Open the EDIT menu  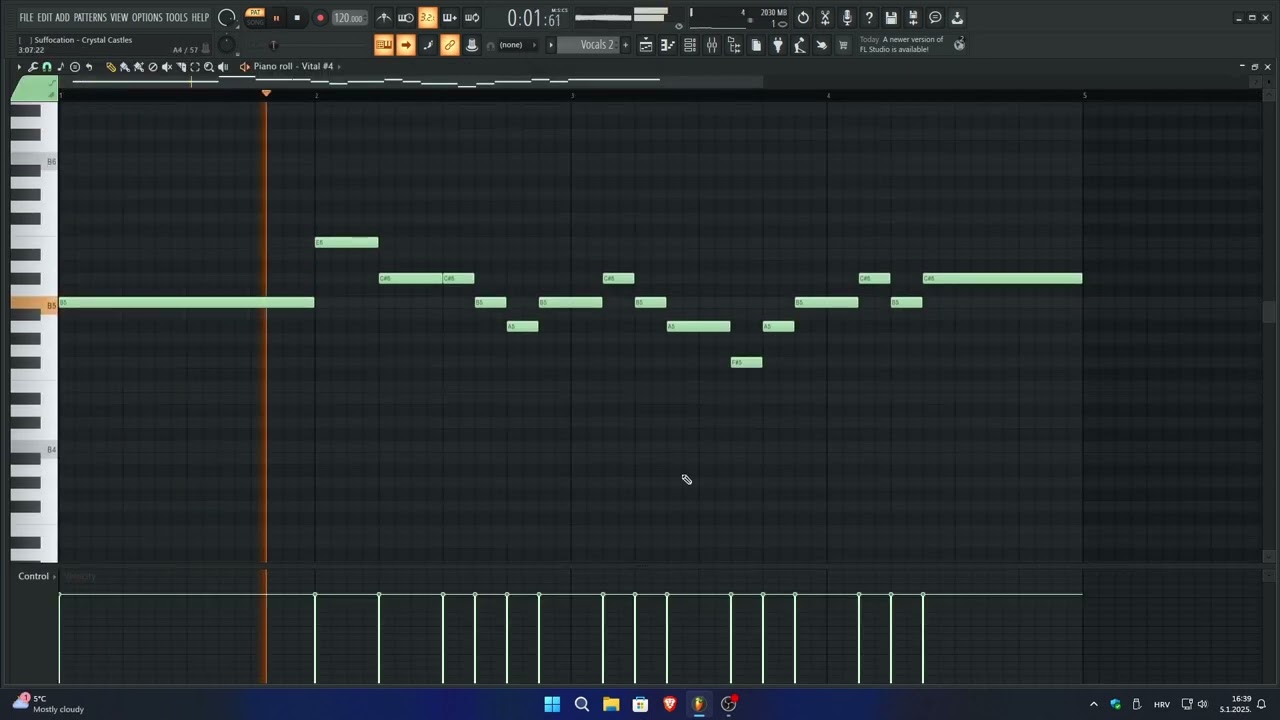(x=45, y=18)
